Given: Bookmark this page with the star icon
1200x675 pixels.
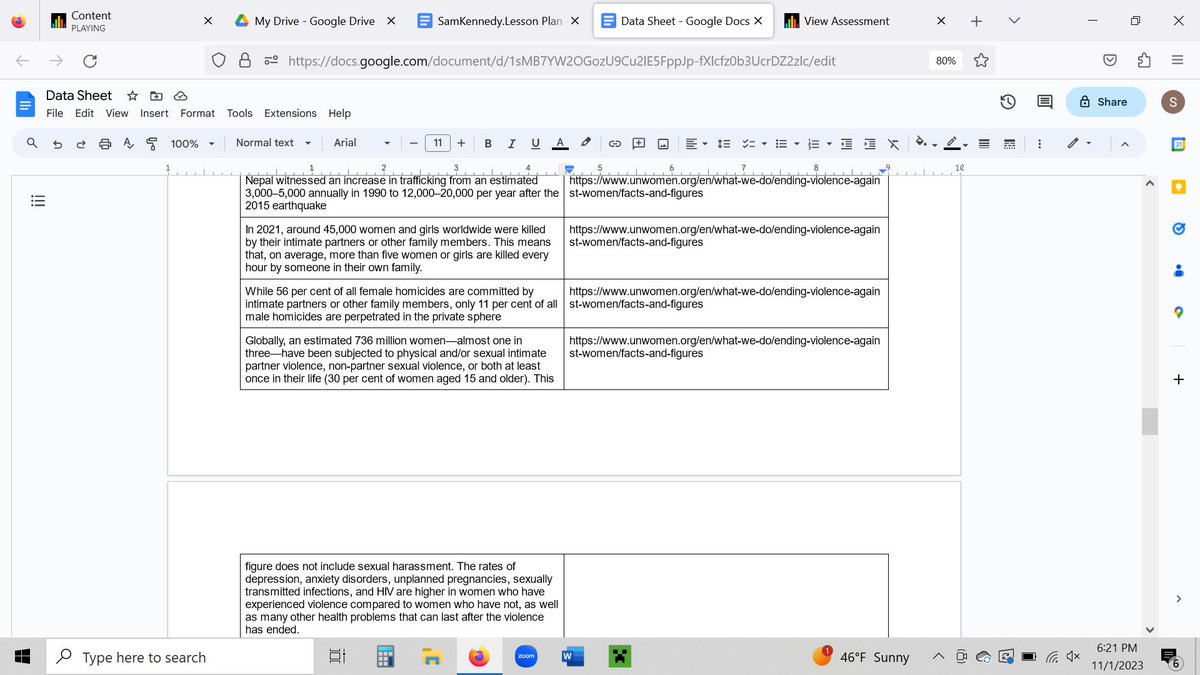Looking at the screenshot, I should 981,61.
